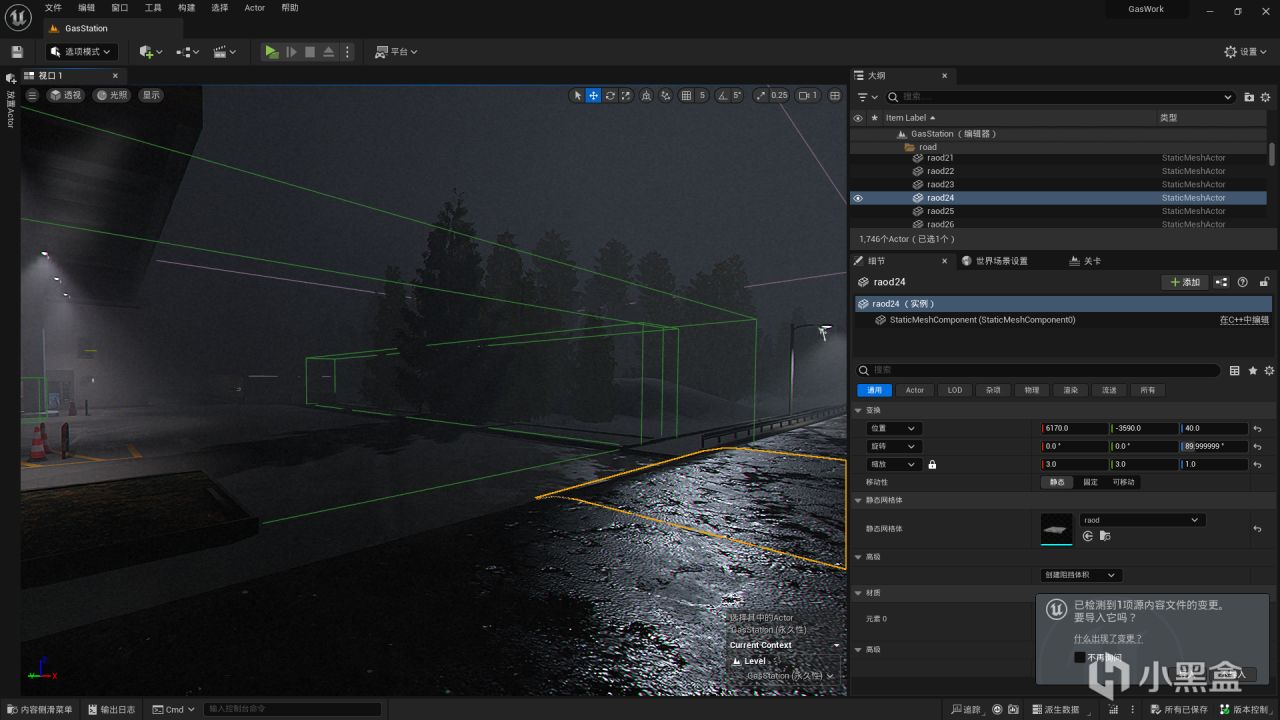Switch to the '世界场景设置' tab

coord(994,261)
